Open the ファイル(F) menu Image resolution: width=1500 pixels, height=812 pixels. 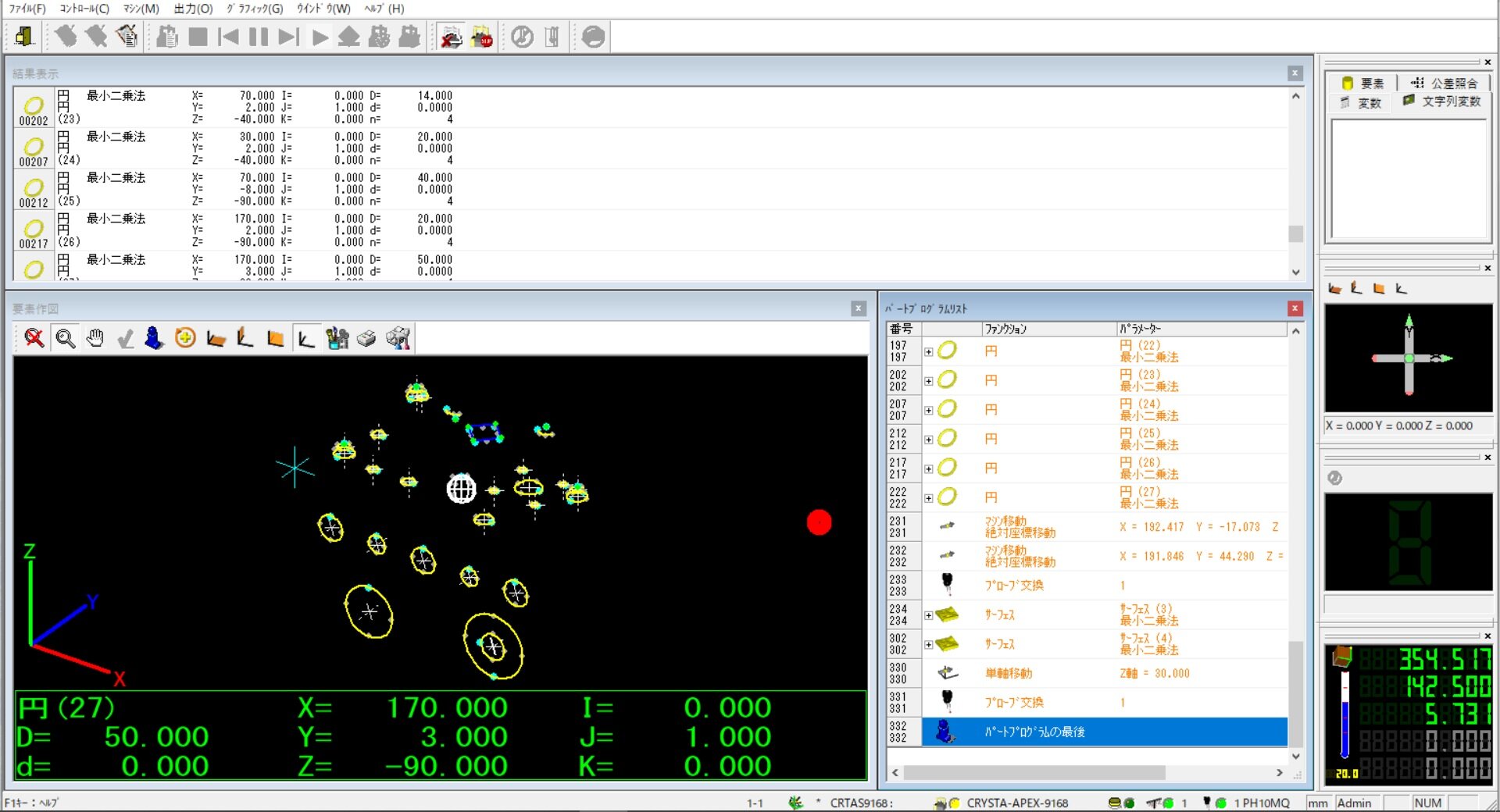[x=27, y=9]
